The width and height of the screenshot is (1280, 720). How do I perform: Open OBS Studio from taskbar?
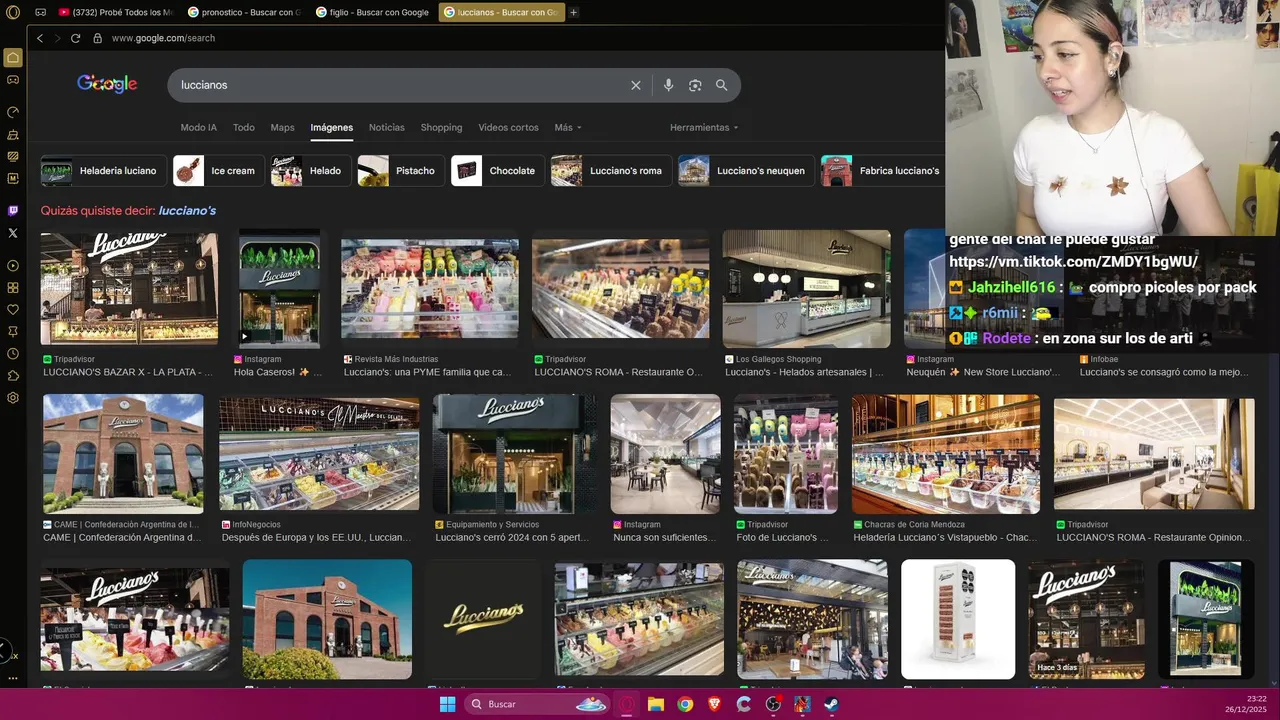(x=773, y=704)
